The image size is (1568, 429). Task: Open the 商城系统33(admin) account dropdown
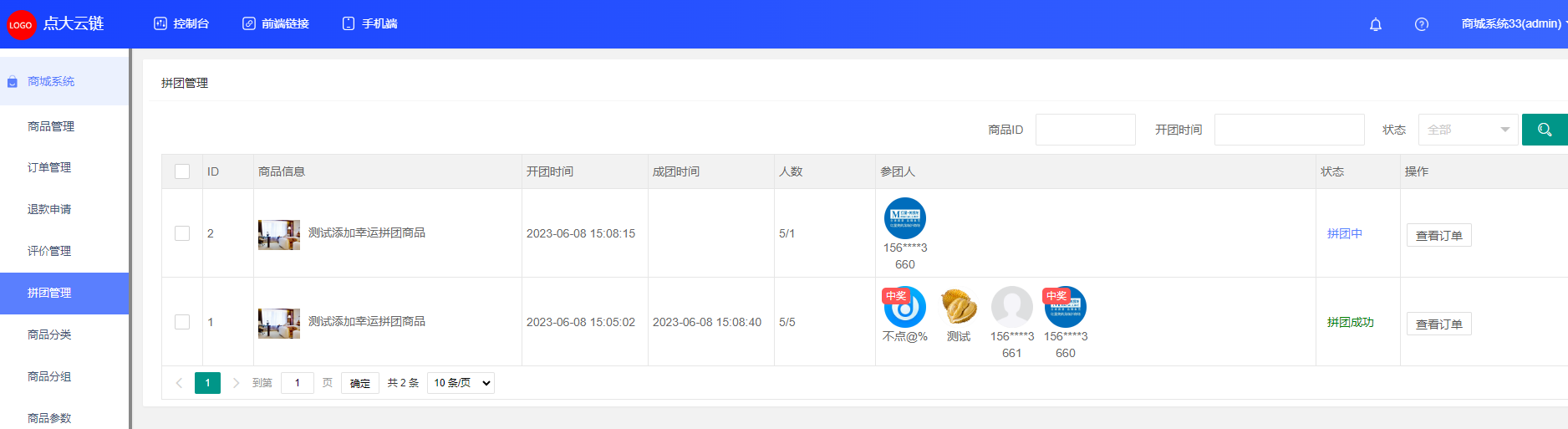(1514, 23)
